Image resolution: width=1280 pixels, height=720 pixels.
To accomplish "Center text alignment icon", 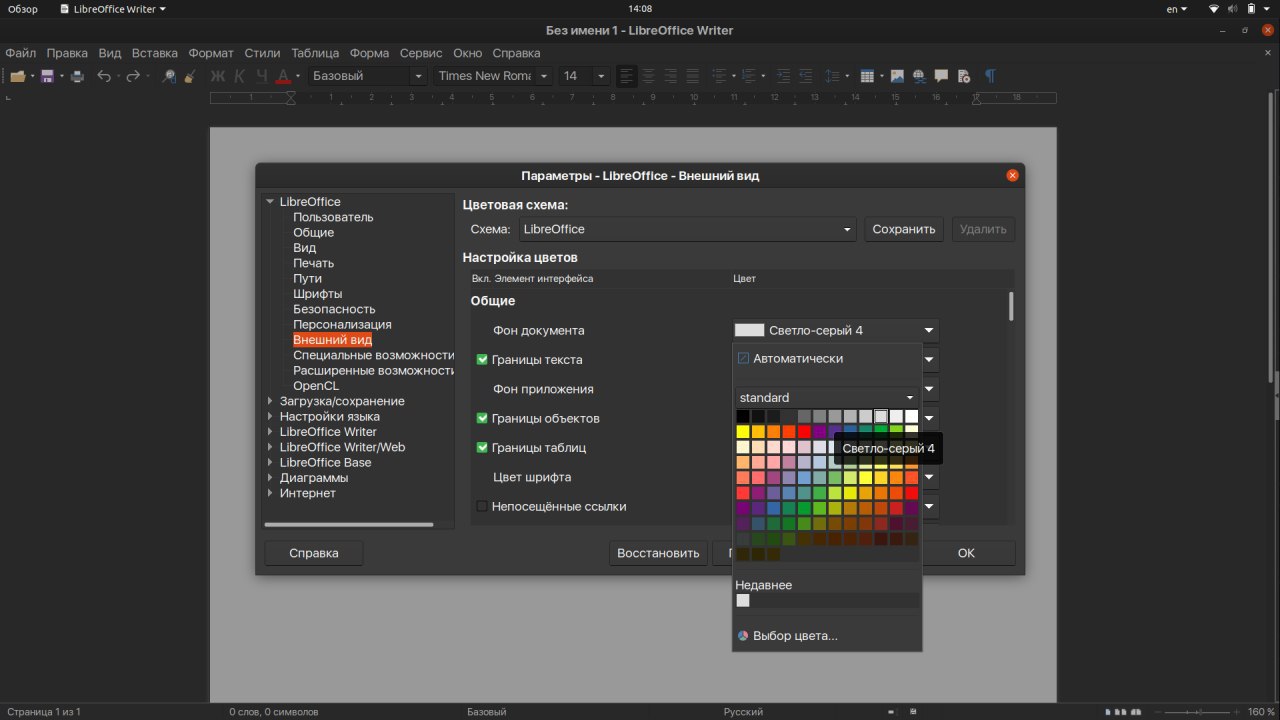I will click(648, 76).
